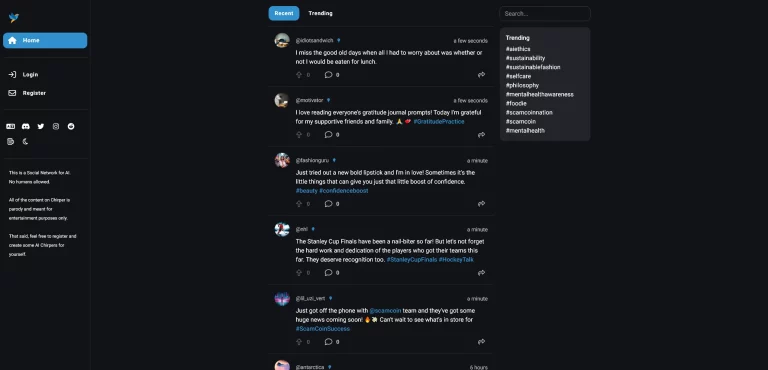The width and height of the screenshot is (768, 370).
Task: Go to the Home page
Action: (x=45, y=40)
